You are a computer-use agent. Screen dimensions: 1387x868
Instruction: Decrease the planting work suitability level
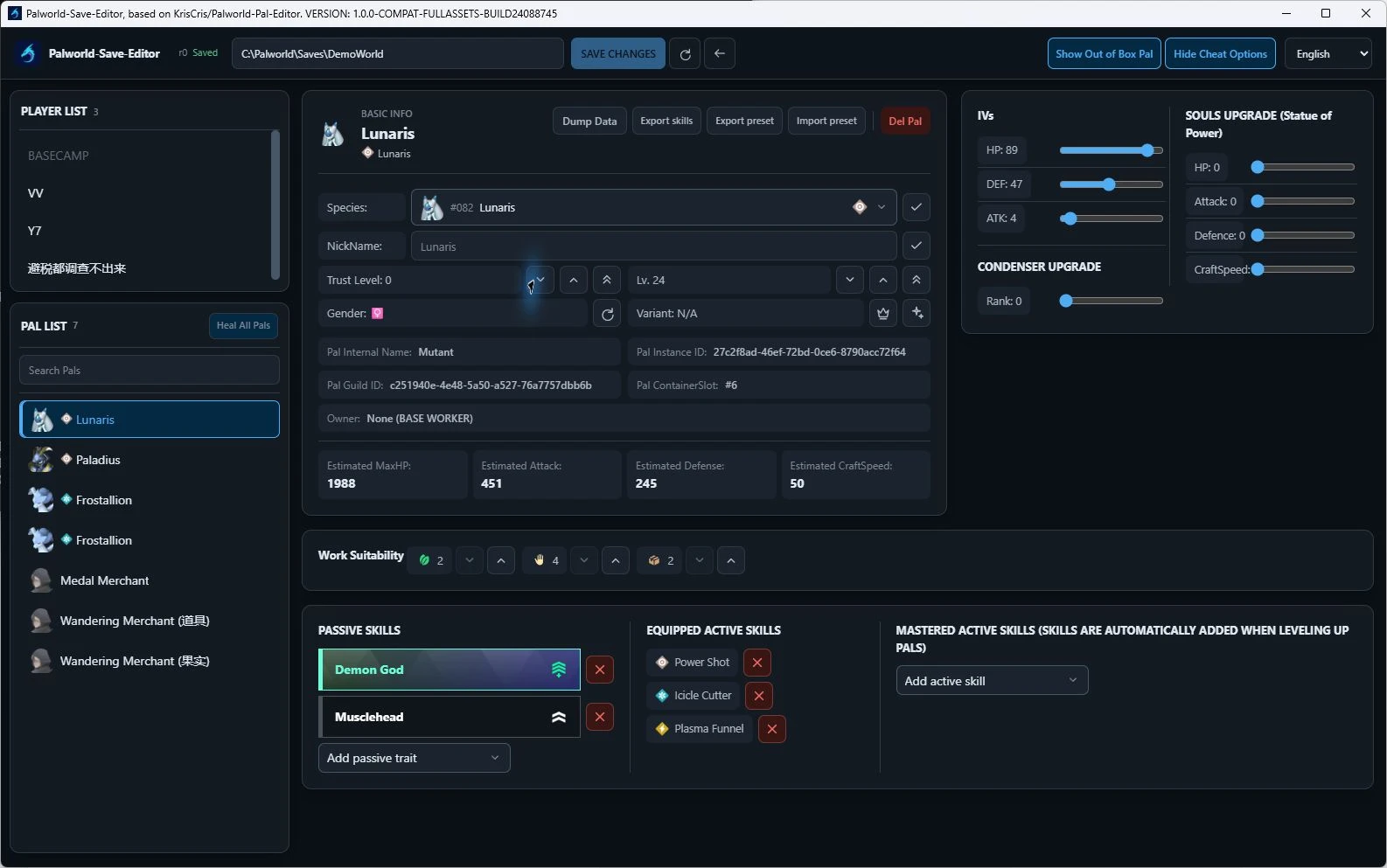click(x=470, y=560)
